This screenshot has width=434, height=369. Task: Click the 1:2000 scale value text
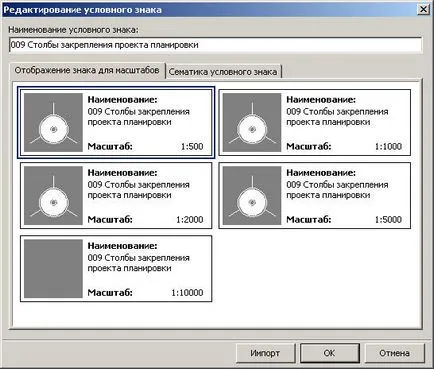(x=190, y=219)
